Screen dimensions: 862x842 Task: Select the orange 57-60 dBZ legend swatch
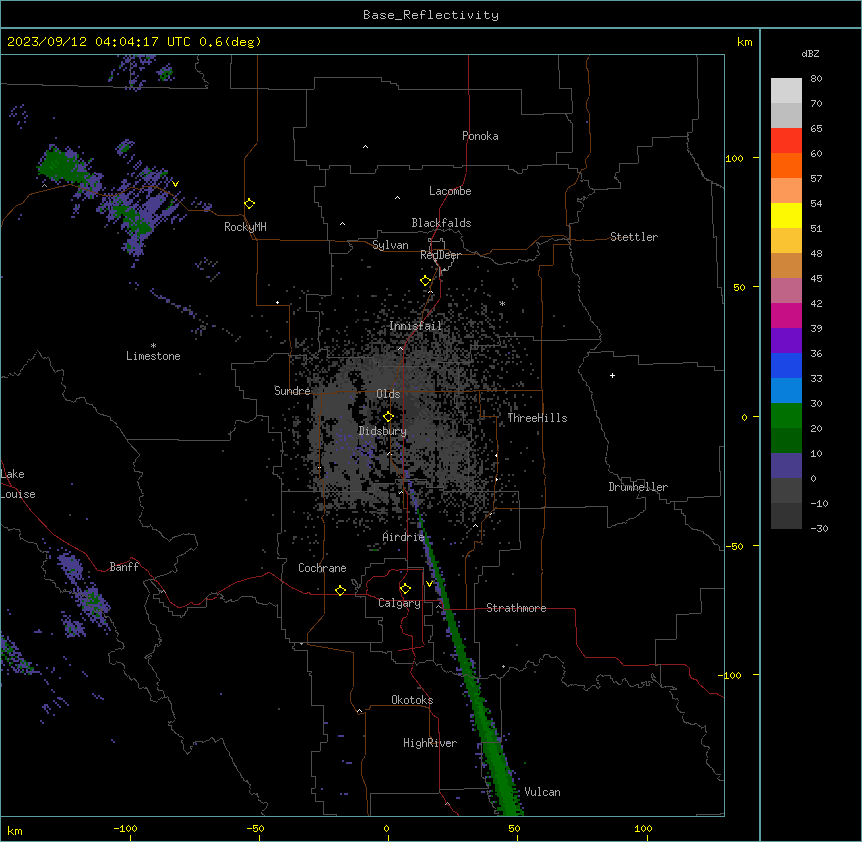pos(786,165)
